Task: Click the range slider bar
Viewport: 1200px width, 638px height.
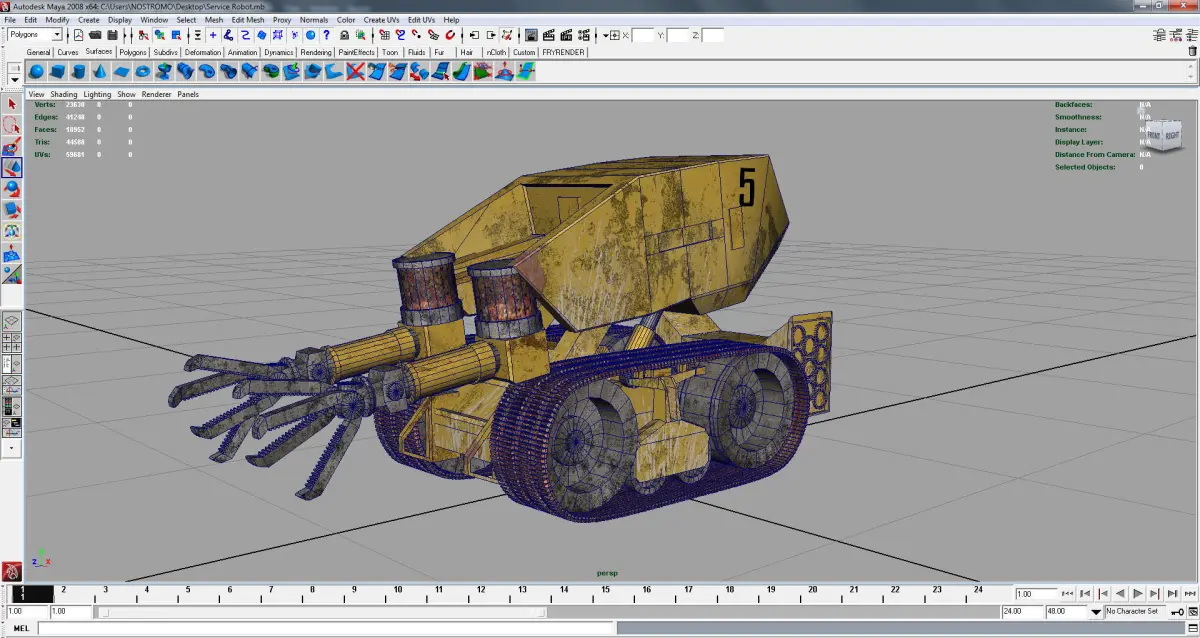Action: 322,611
